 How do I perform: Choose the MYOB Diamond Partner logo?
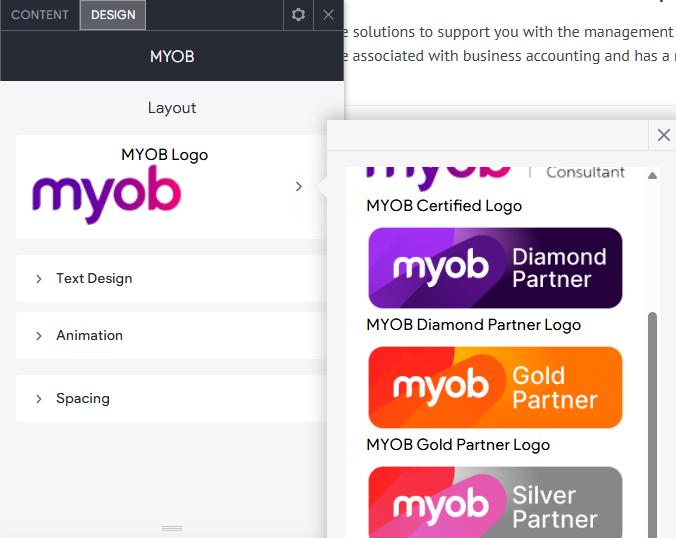tap(495, 268)
